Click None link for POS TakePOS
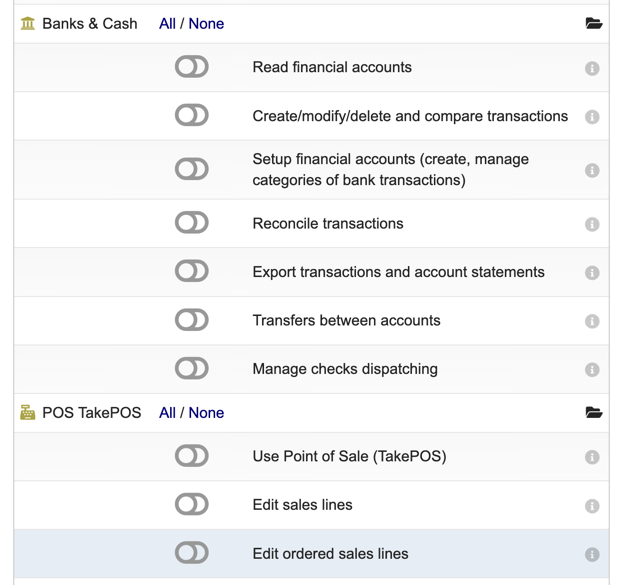624x585 pixels. coord(206,413)
